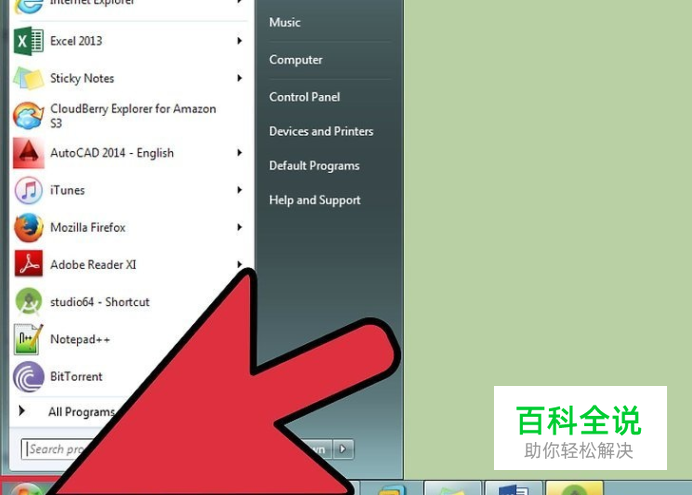The height and width of the screenshot is (495, 692).
Task: Launch iTunes via its music note icon
Action: [x=29, y=191]
